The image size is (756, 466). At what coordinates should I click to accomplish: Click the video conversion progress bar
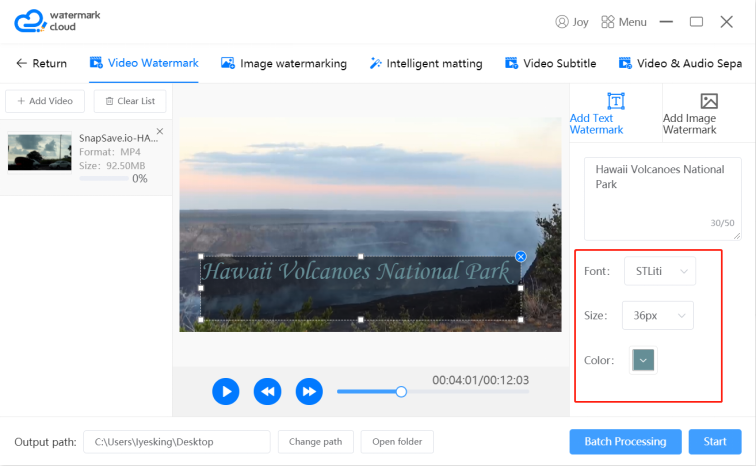pyautogui.click(x=104, y=178)
